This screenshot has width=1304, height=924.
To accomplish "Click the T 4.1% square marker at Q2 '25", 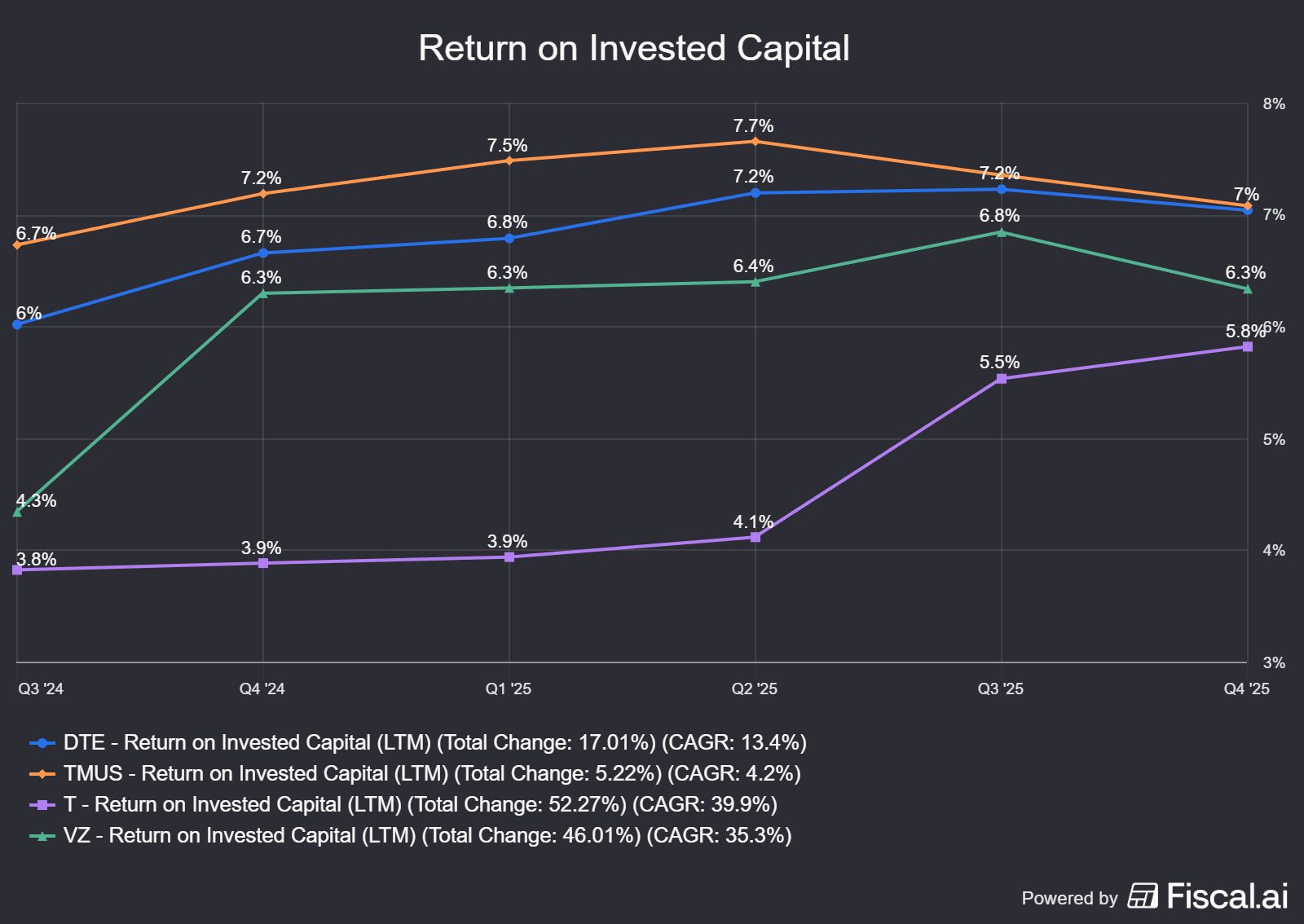I will (x=756, y=537).
